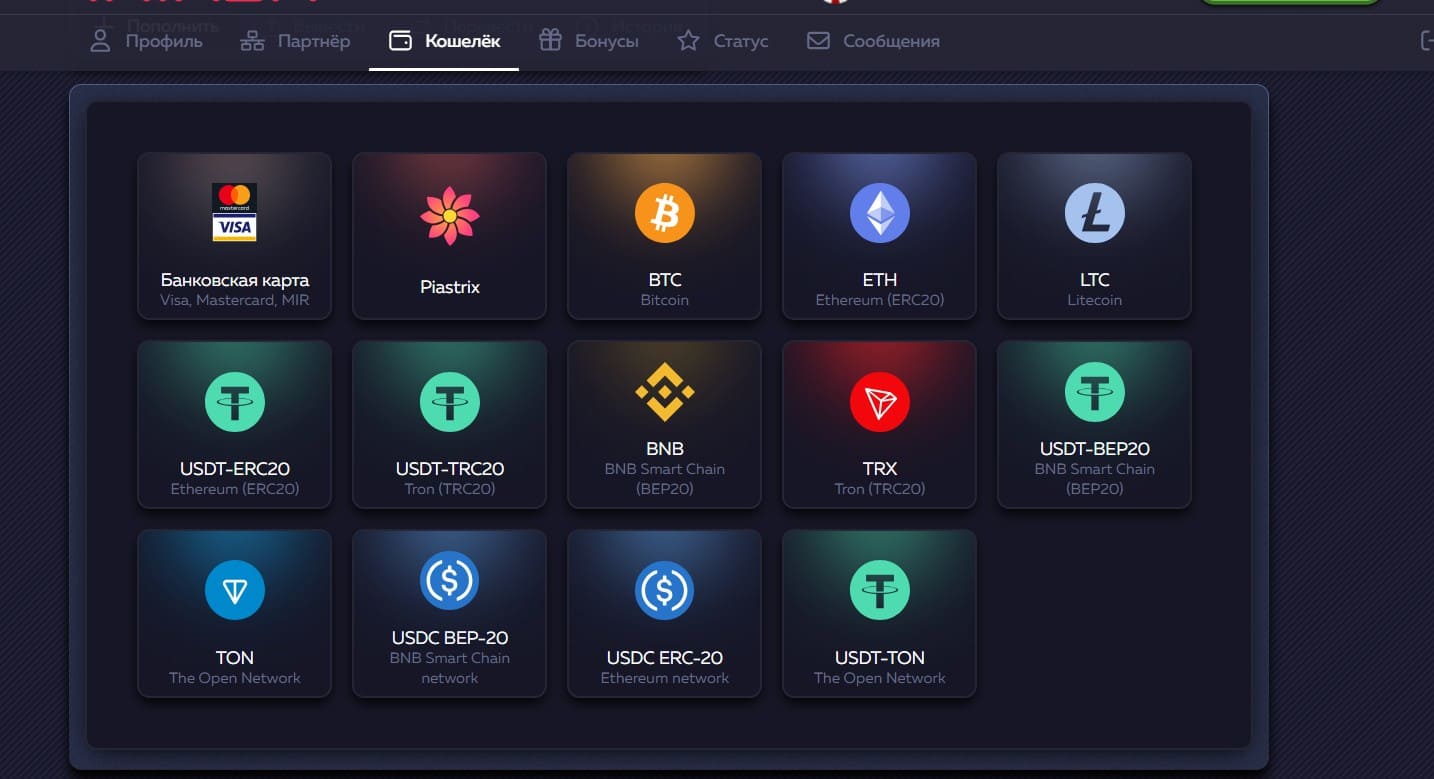
Task: Click the Кошелёк tab
Action: coord(444,41)
